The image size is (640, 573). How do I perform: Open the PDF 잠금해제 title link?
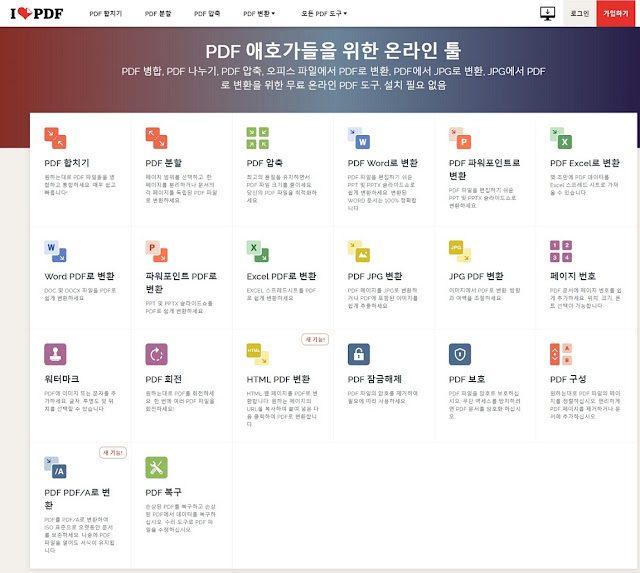coord(375,379)
